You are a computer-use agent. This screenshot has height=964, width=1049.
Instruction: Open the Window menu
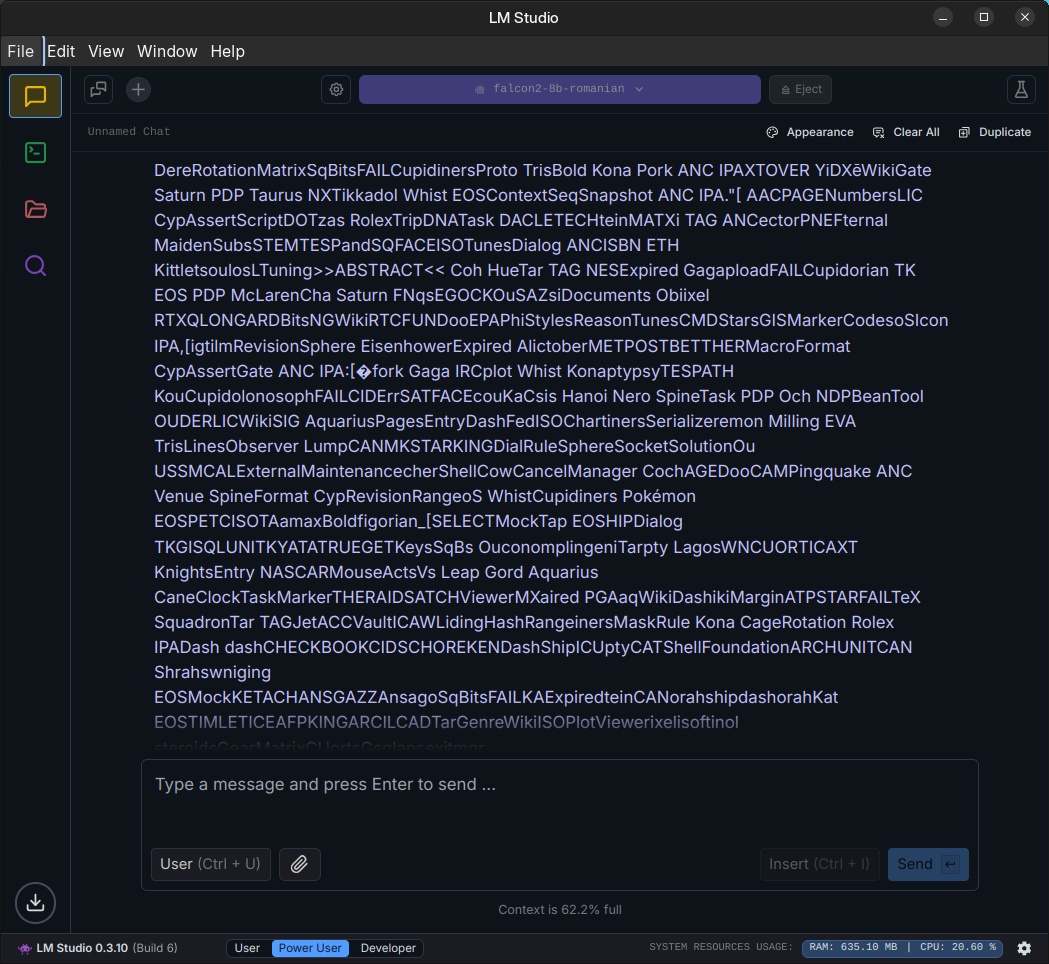[167, 51]
